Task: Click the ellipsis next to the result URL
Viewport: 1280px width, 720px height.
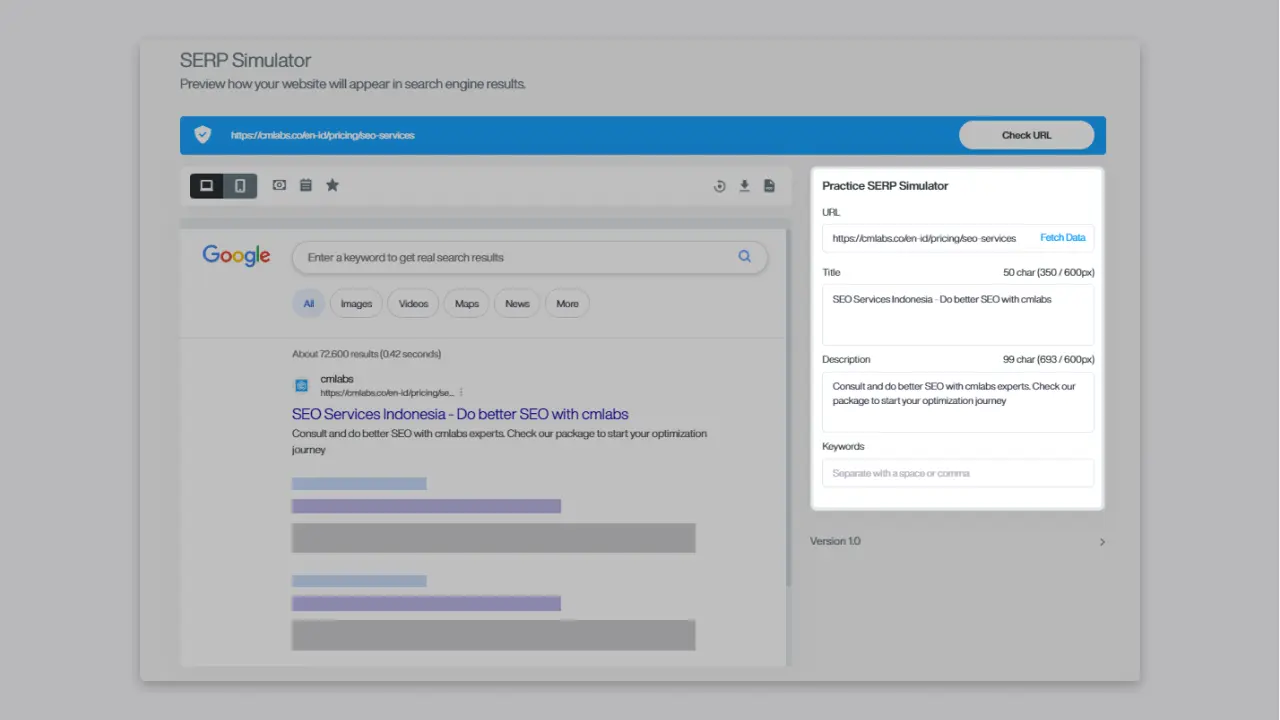Action: click(x=461, y=392)
